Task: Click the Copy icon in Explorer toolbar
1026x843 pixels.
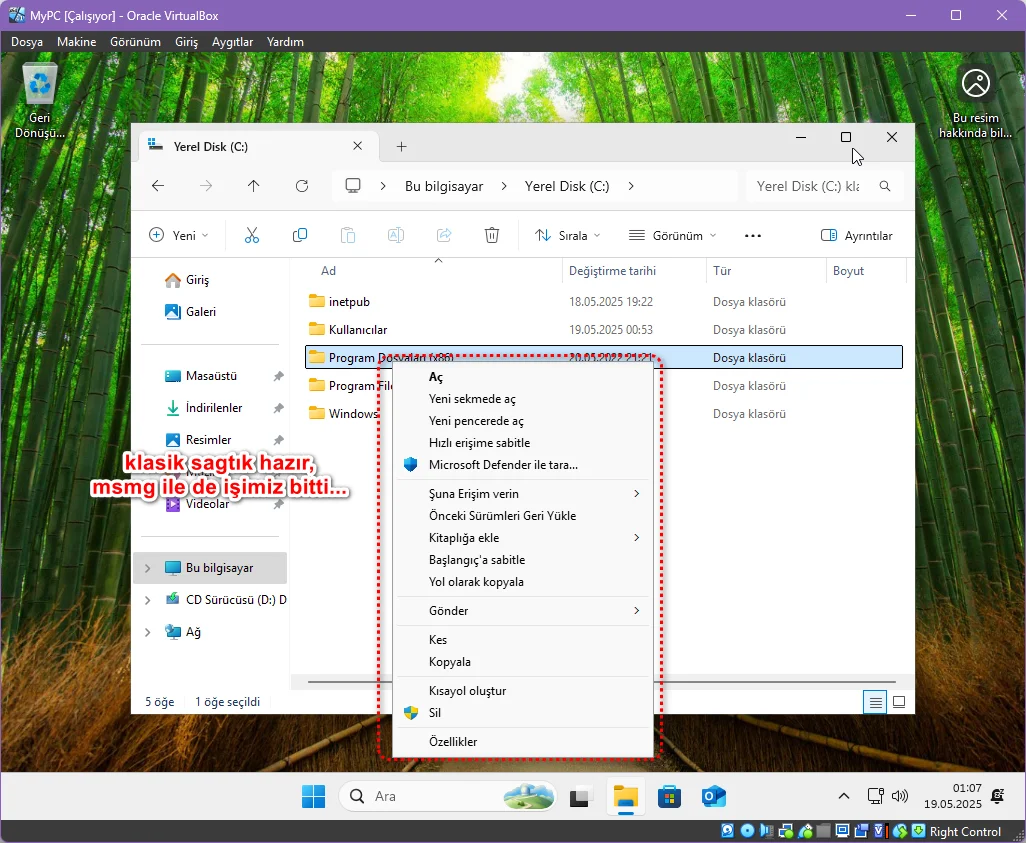Action: coord(300,236)
